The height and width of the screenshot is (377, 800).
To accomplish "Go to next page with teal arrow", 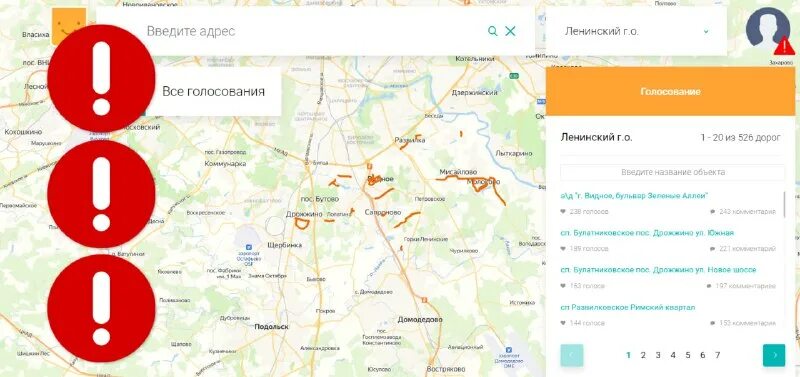I will [774, 355].
